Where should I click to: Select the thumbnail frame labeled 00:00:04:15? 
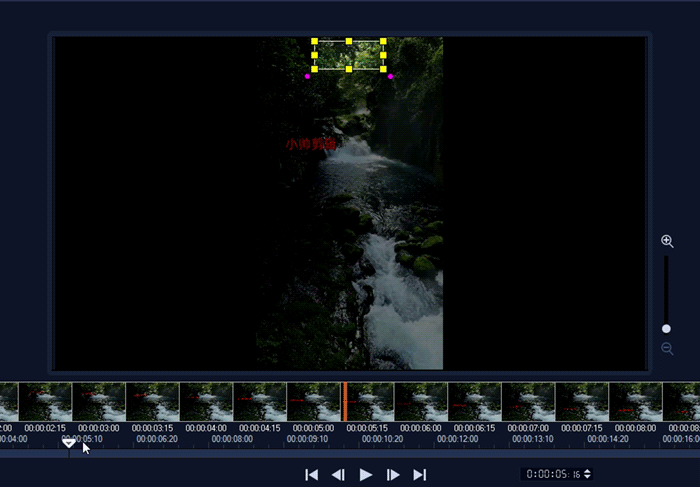click(259, 401)
